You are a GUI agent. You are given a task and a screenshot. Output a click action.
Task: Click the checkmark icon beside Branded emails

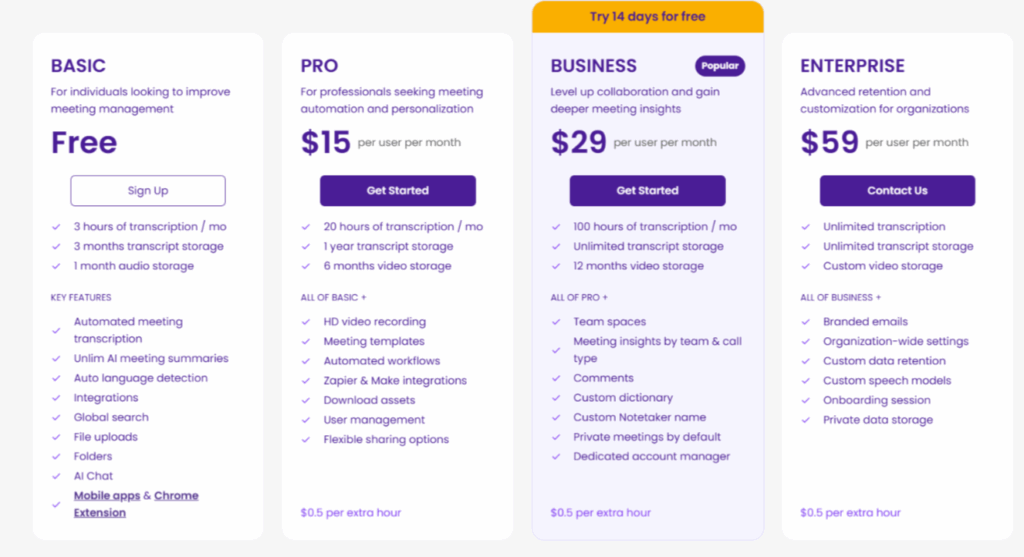(806, 322)
